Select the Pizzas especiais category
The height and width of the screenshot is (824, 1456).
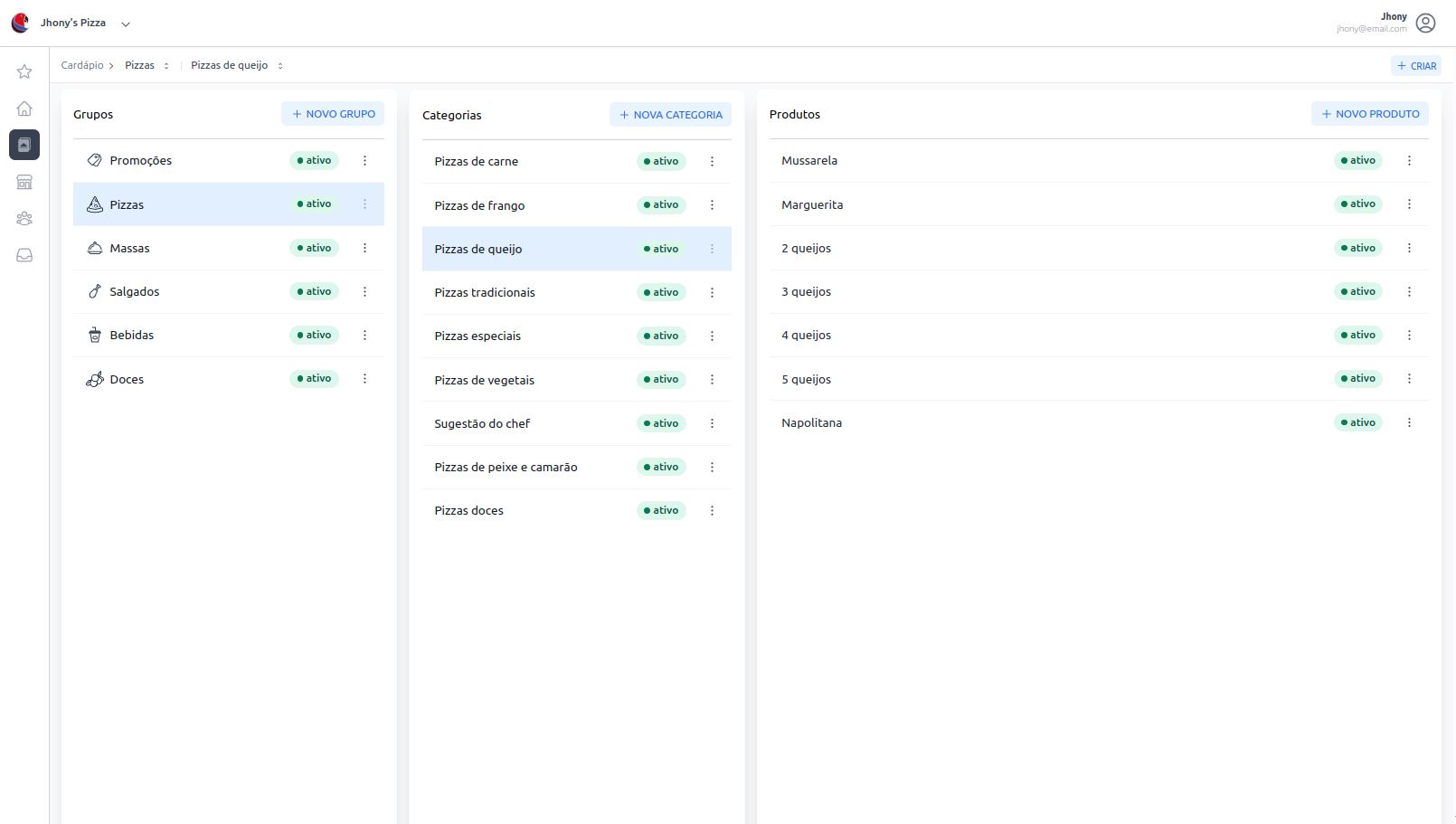pyautogui.click(x=477, y=336)
